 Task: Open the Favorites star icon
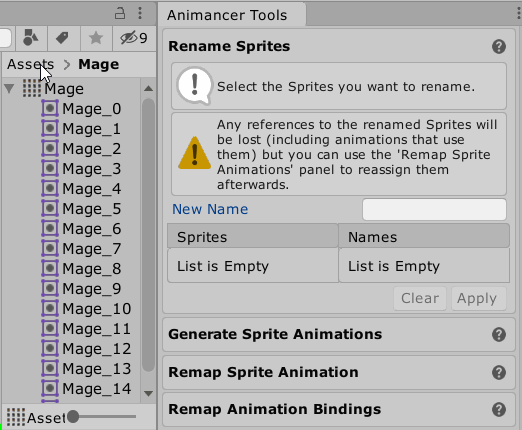(96, 38)
